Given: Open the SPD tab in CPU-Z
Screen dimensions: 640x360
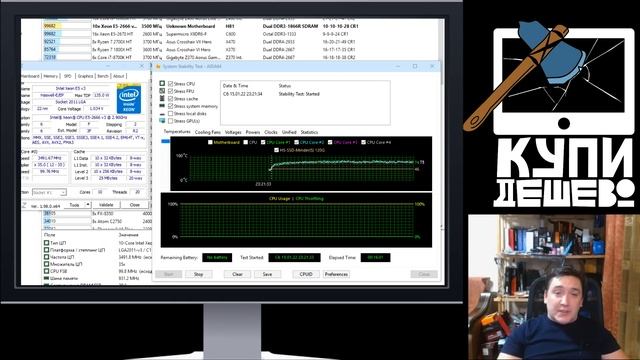Looking at the screenshot, I should pos(68,76).
